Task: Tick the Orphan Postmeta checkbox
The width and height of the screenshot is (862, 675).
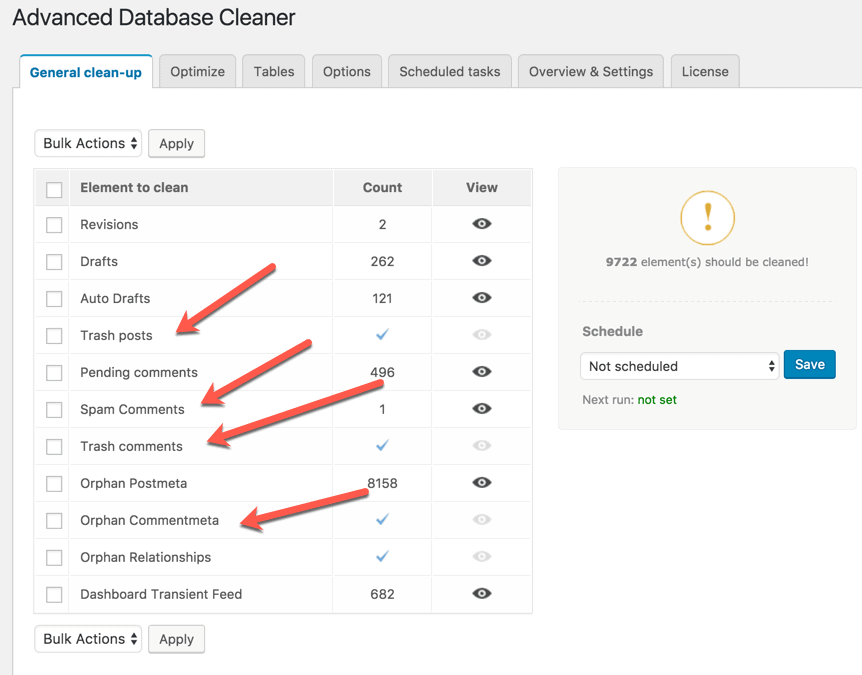Action: coord(54,484)
